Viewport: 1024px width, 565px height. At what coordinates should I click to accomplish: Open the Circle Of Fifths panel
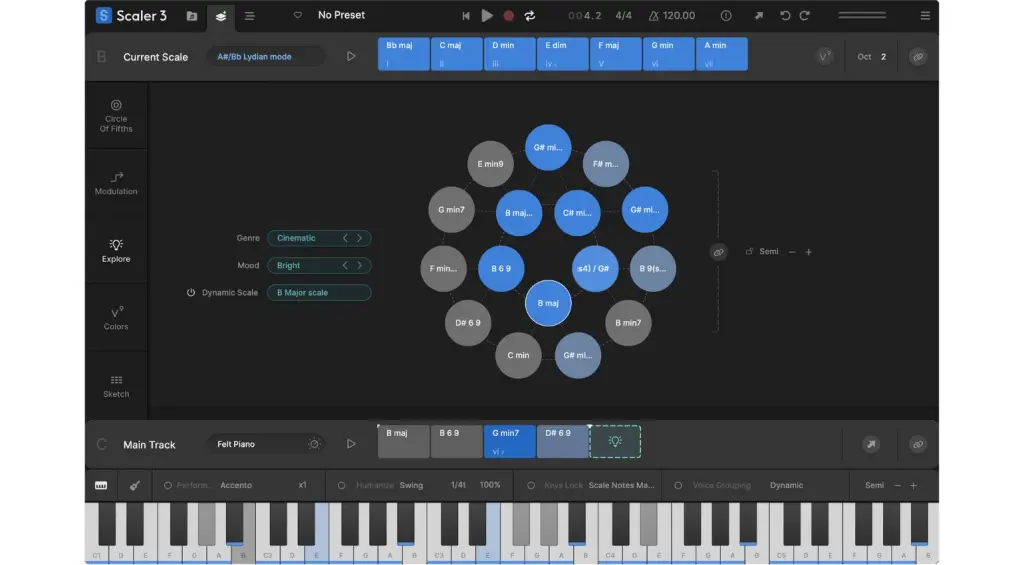pyautogui.click(x=116, y=115)
